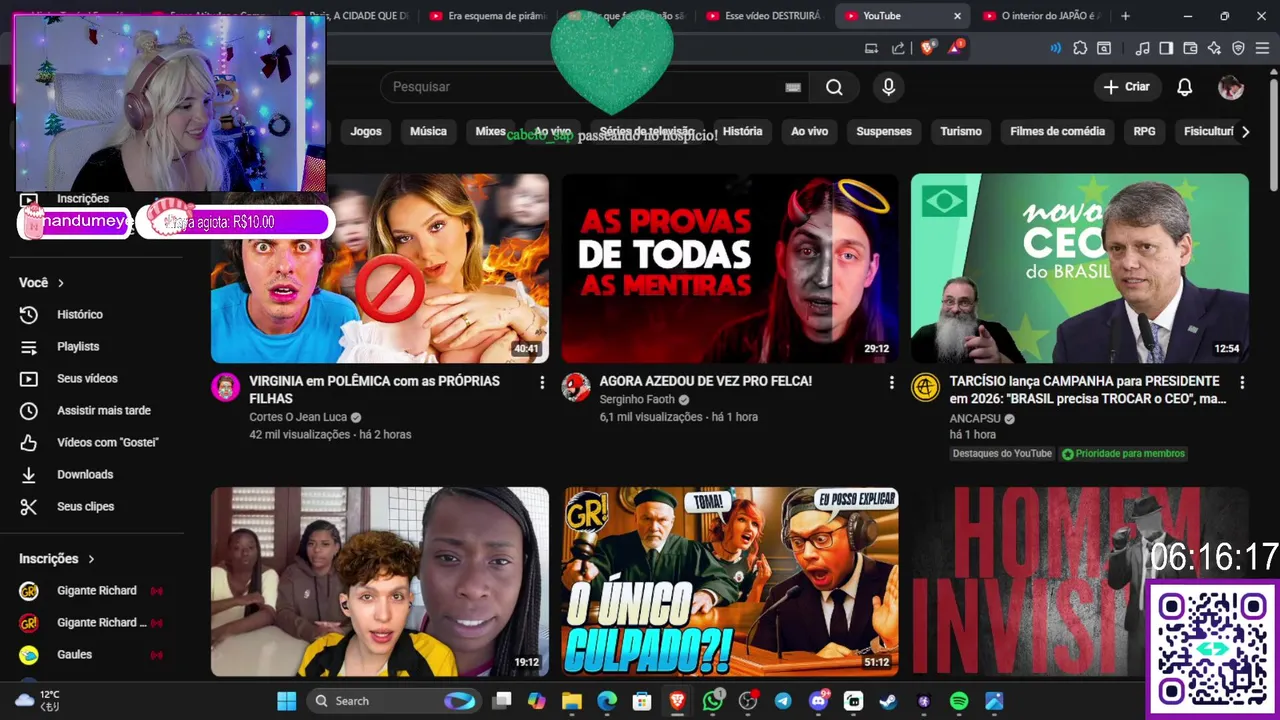Image resolution: width=1280 pixels, height=720 pixels.
Task: Select the Jogos category chip
Action: pos(366,131)
